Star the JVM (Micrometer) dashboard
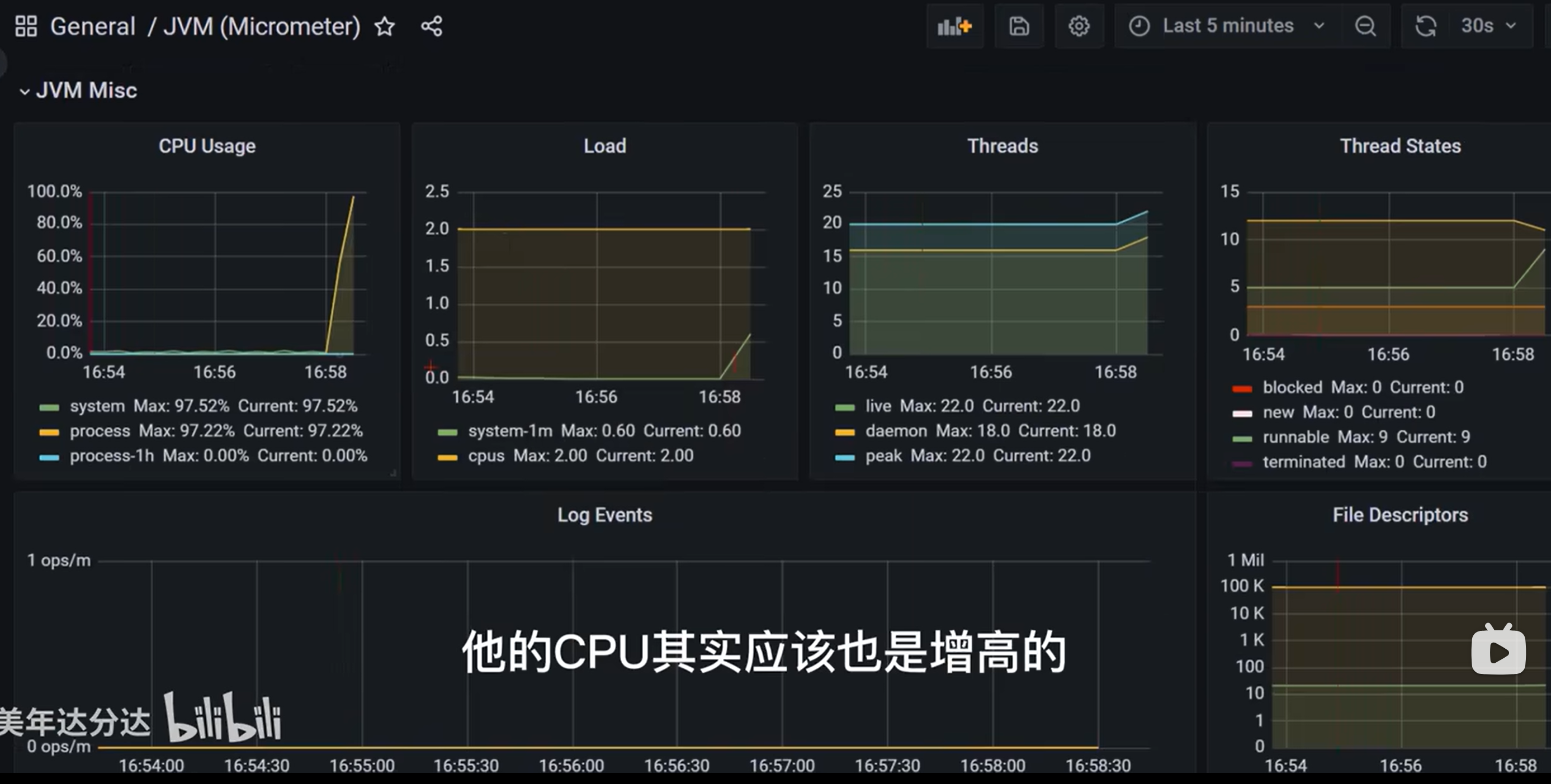1551x784 pixels. tap(385, 26)
